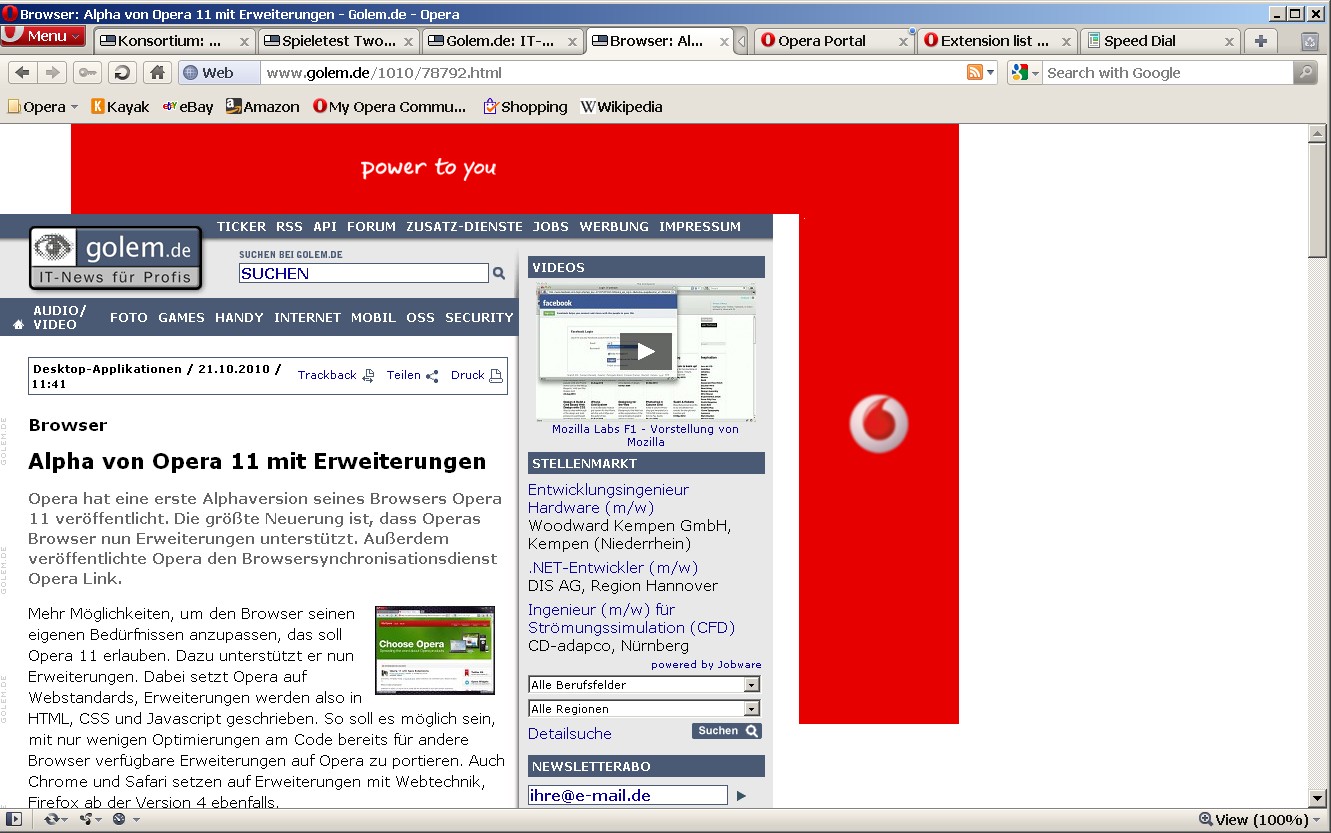Image resolution: width=1331 pixels, height=833 pixels.
Task: Enable Opera Turbo via its status bar icon
Action: coord(120,819)
